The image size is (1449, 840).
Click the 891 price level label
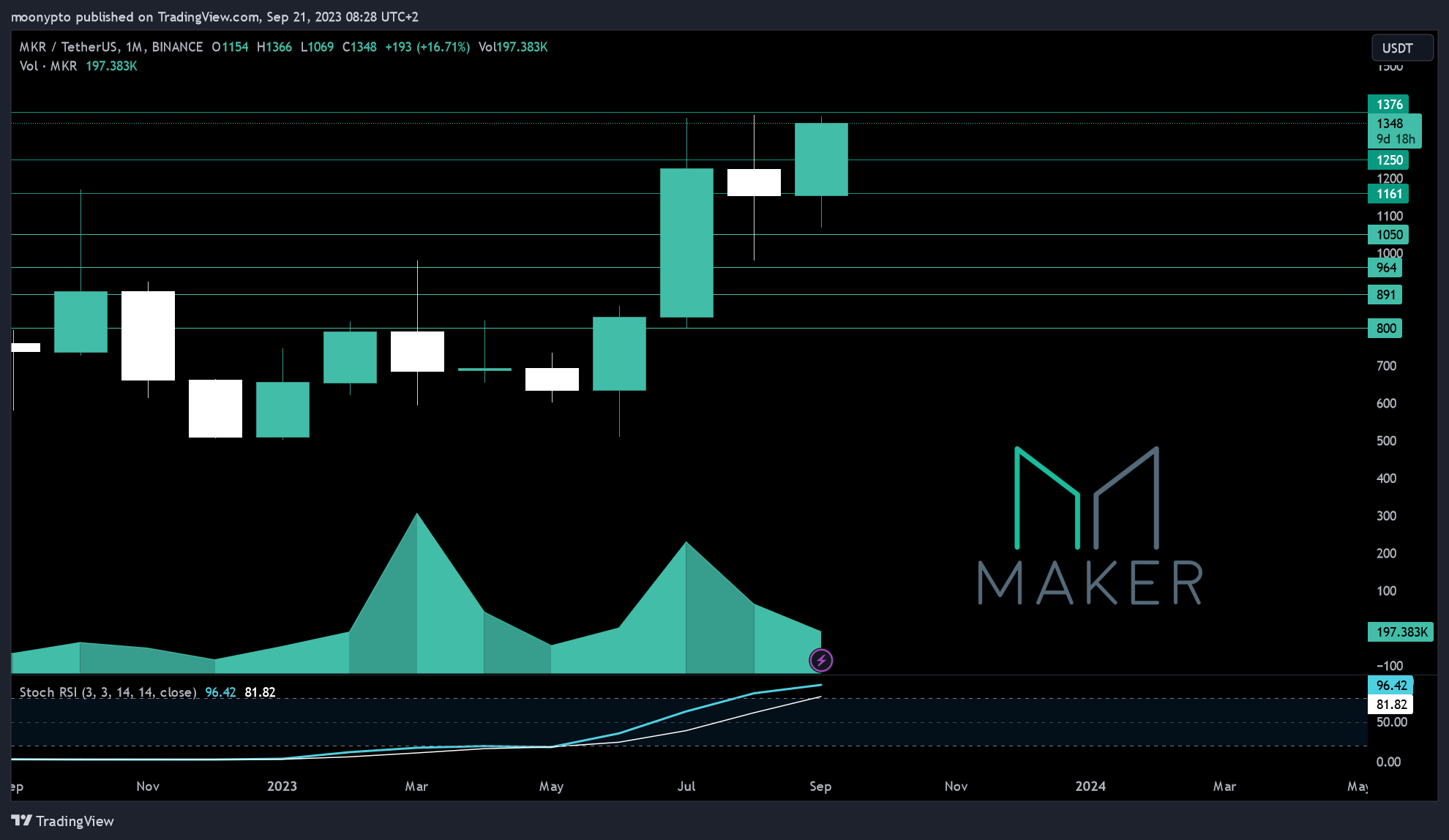[x=1385, y=295]
